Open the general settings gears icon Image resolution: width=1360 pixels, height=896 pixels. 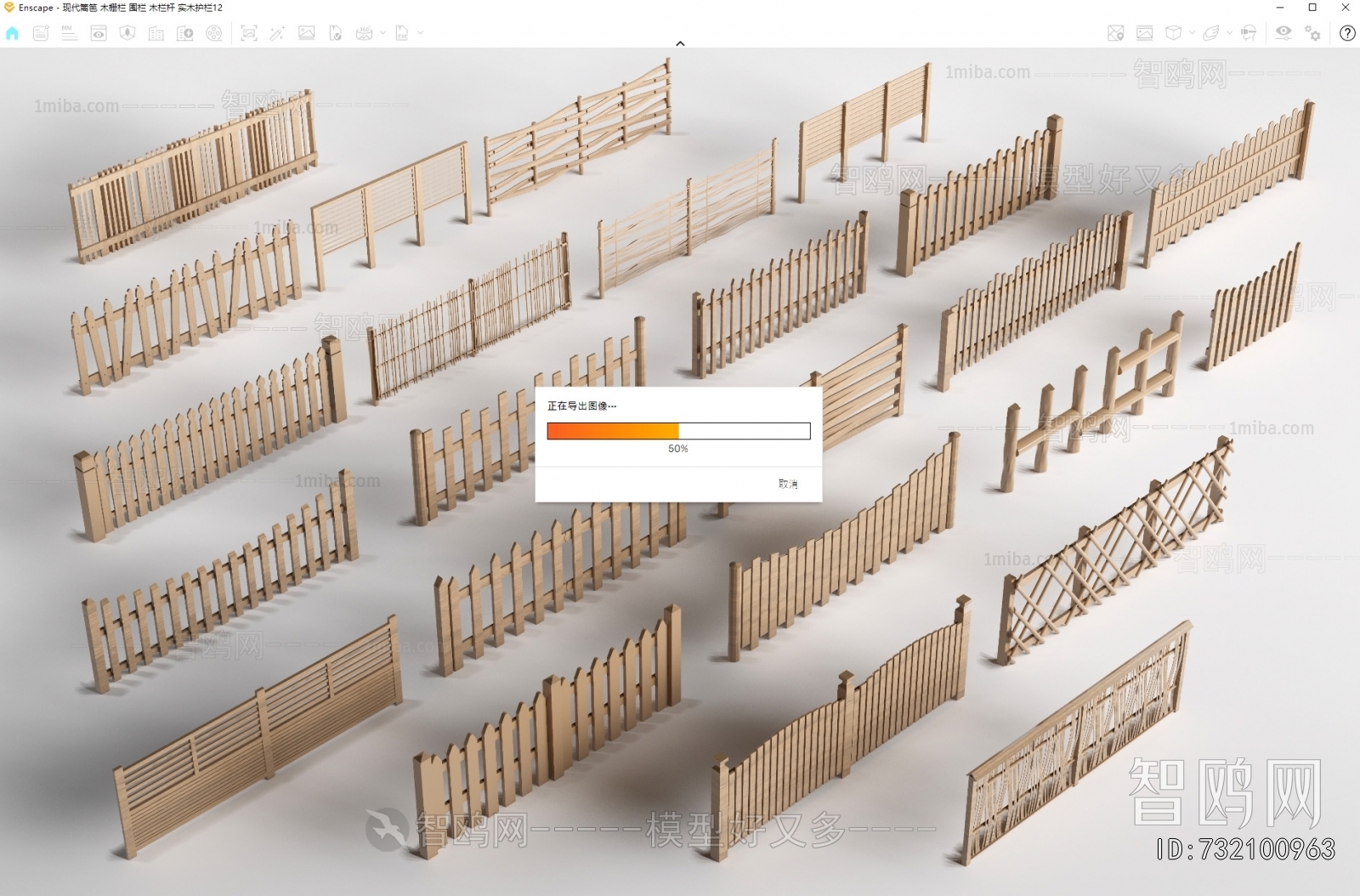tap(1313, 33)
